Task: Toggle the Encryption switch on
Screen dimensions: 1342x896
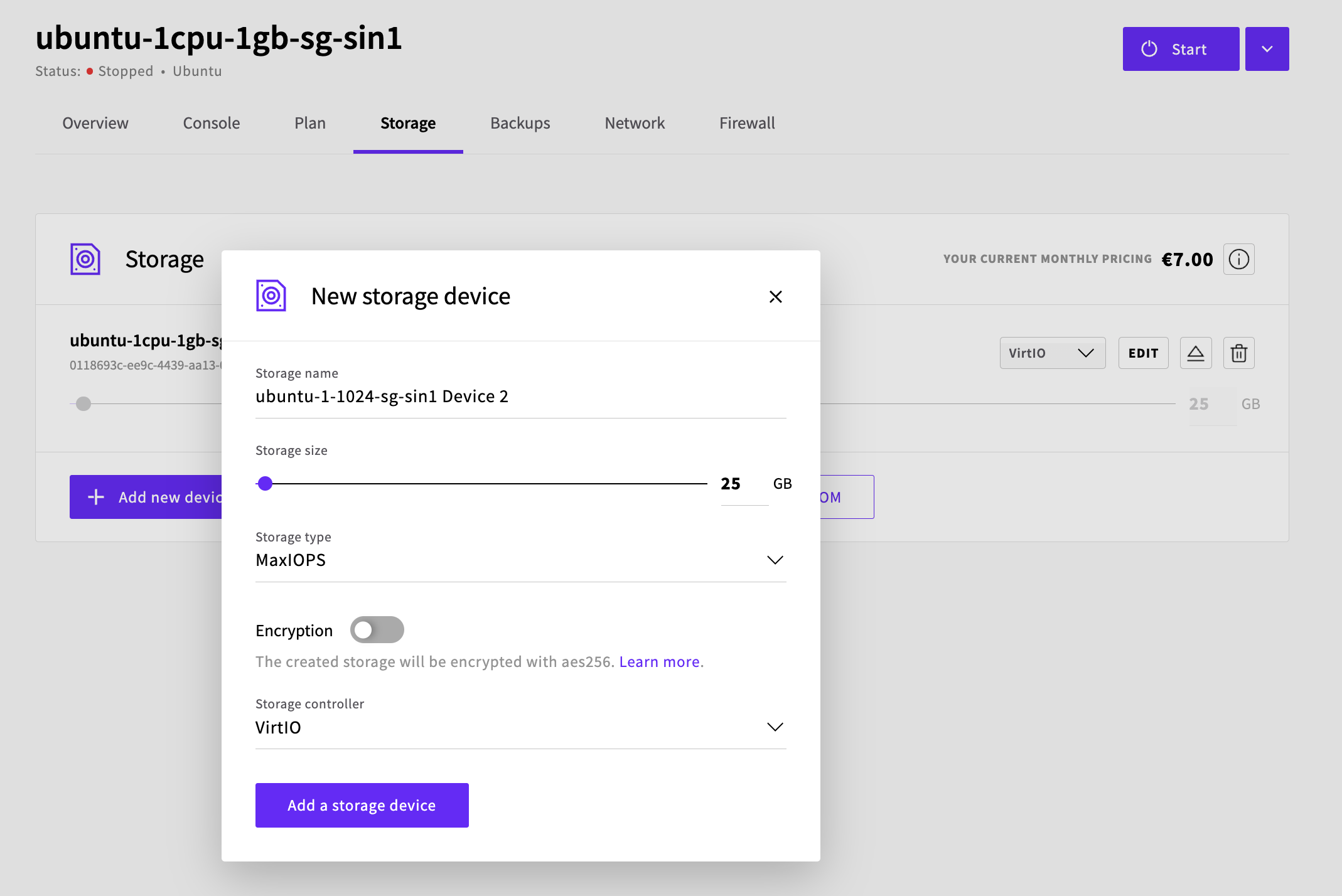Action: click(377, 629)
